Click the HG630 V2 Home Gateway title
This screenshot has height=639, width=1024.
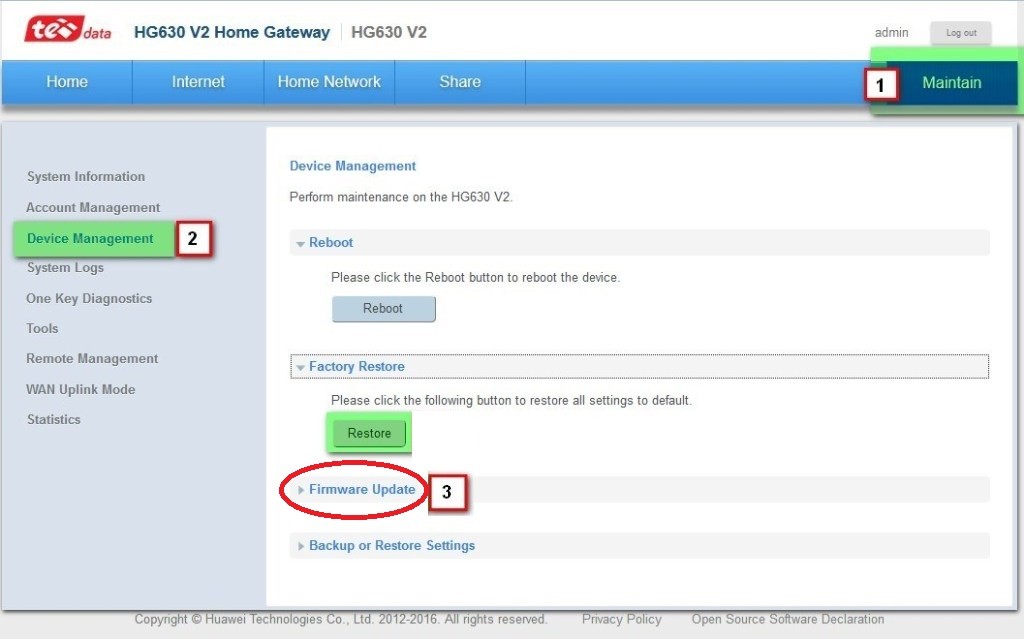[232, 32]
